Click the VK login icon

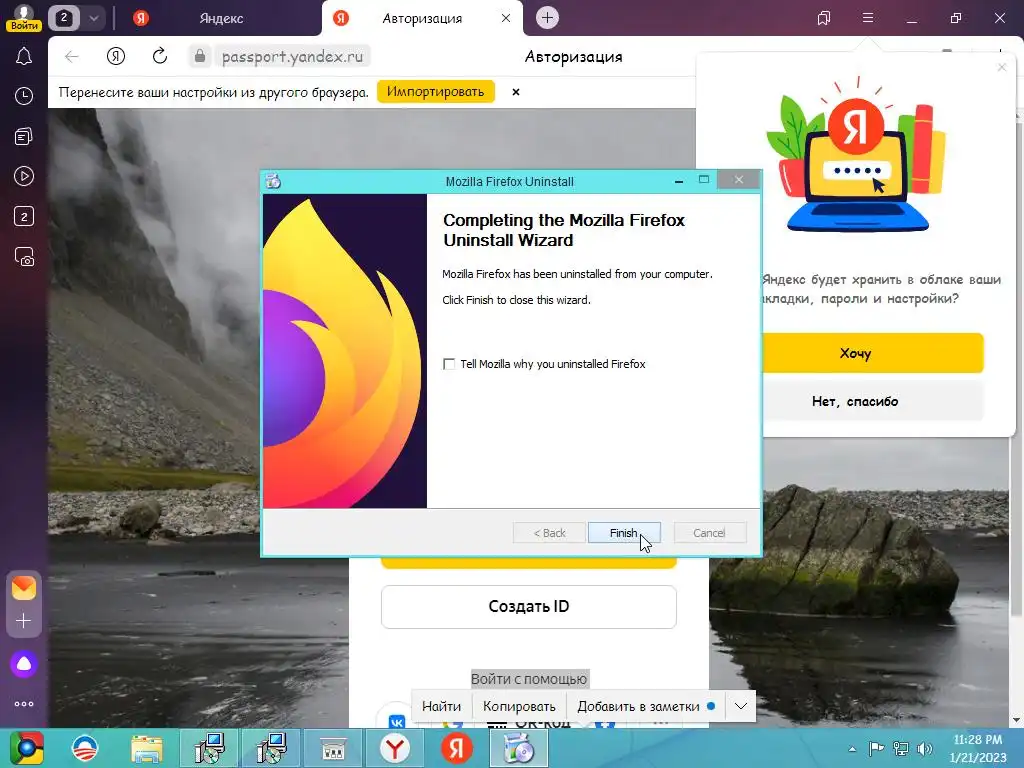[396, 721]
